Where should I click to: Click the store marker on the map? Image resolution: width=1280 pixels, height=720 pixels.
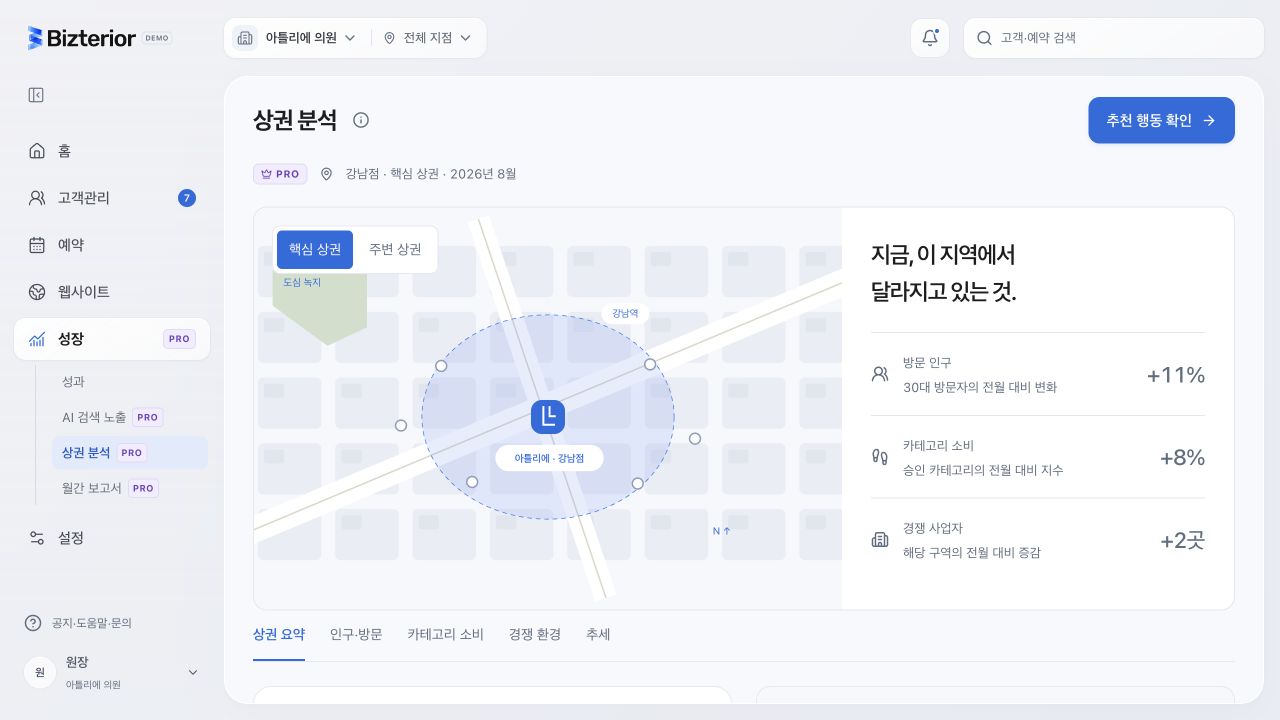548,417
